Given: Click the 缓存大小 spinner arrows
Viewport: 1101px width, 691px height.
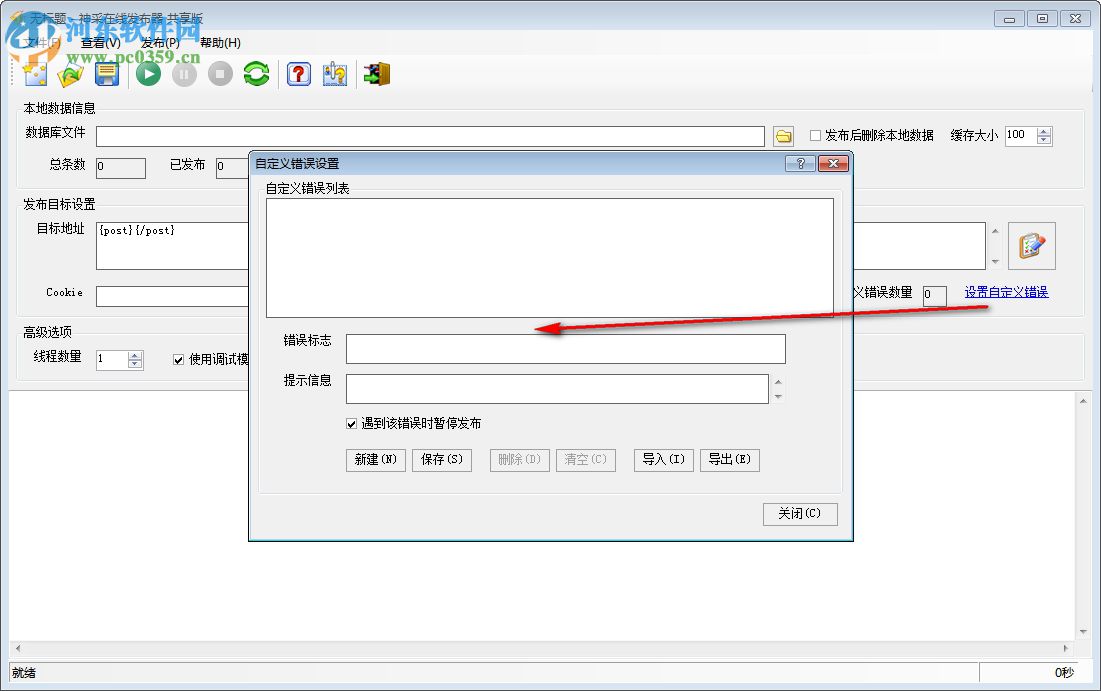Looking at the screenshot, I should click(x=1044, y=136).
